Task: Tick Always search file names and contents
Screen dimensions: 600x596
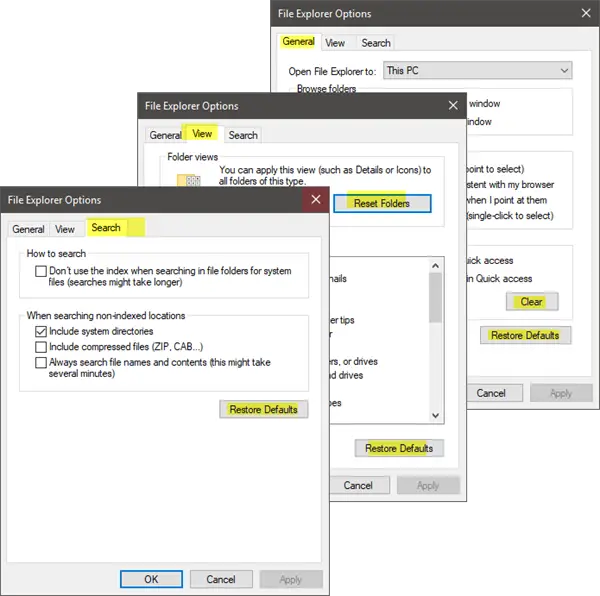Action: click(x=41, y=363)
